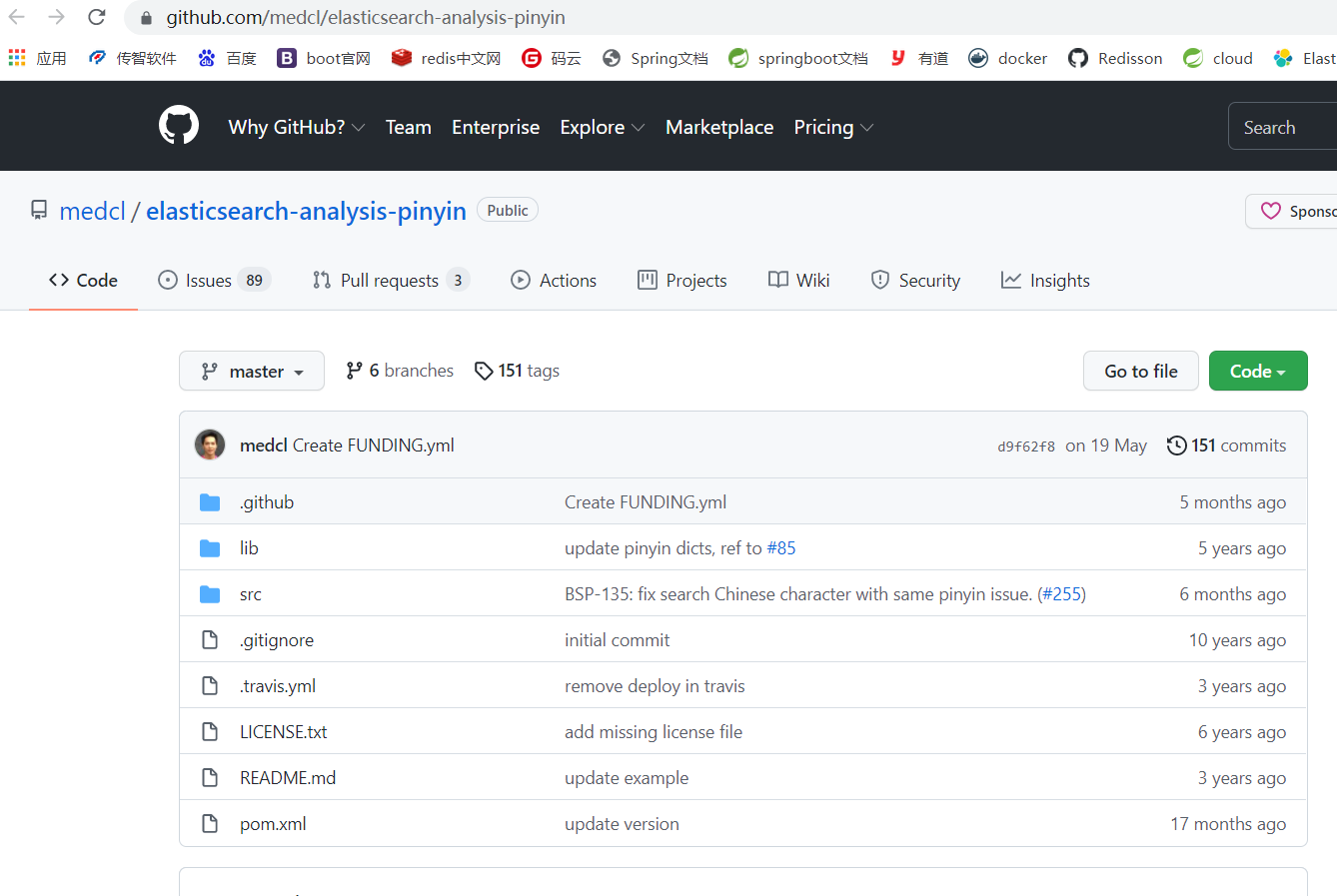Click the pom.xml file icon
The height and width of the screenshot is (896, 1337).
point(210,823)
